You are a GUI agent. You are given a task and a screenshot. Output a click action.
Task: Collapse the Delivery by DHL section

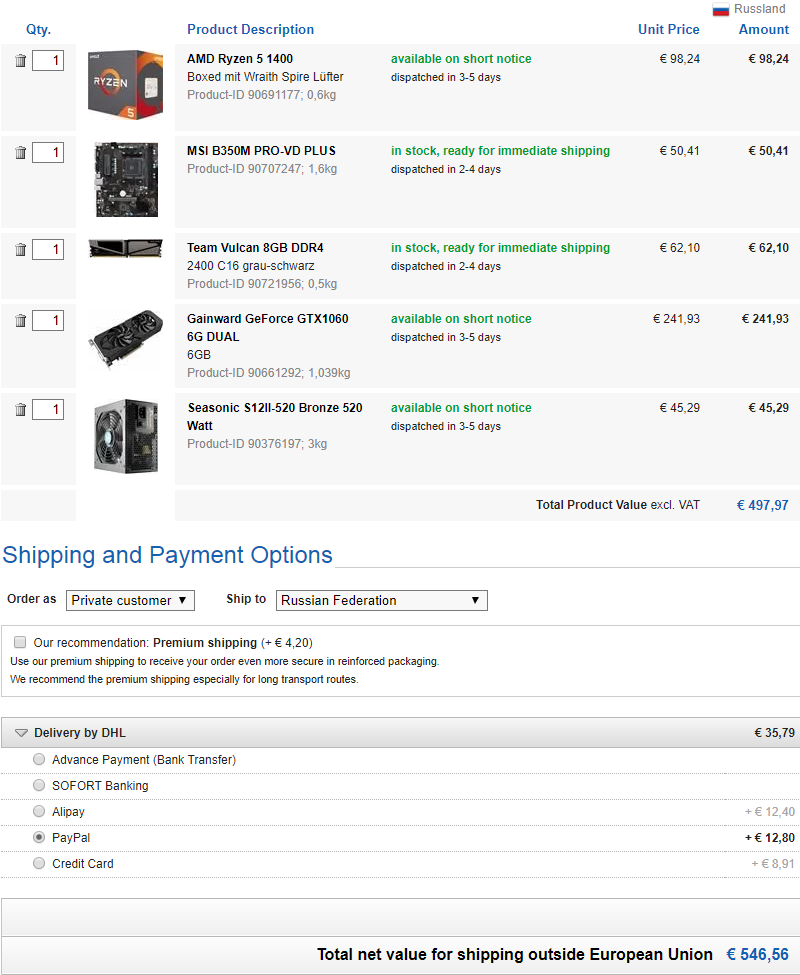(x=21, y=733)
